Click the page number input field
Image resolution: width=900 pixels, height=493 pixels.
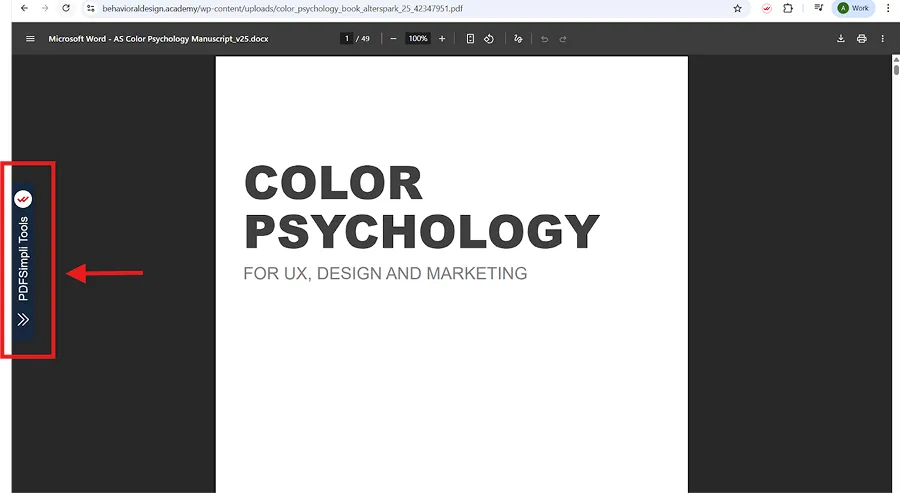click(346, 39)
